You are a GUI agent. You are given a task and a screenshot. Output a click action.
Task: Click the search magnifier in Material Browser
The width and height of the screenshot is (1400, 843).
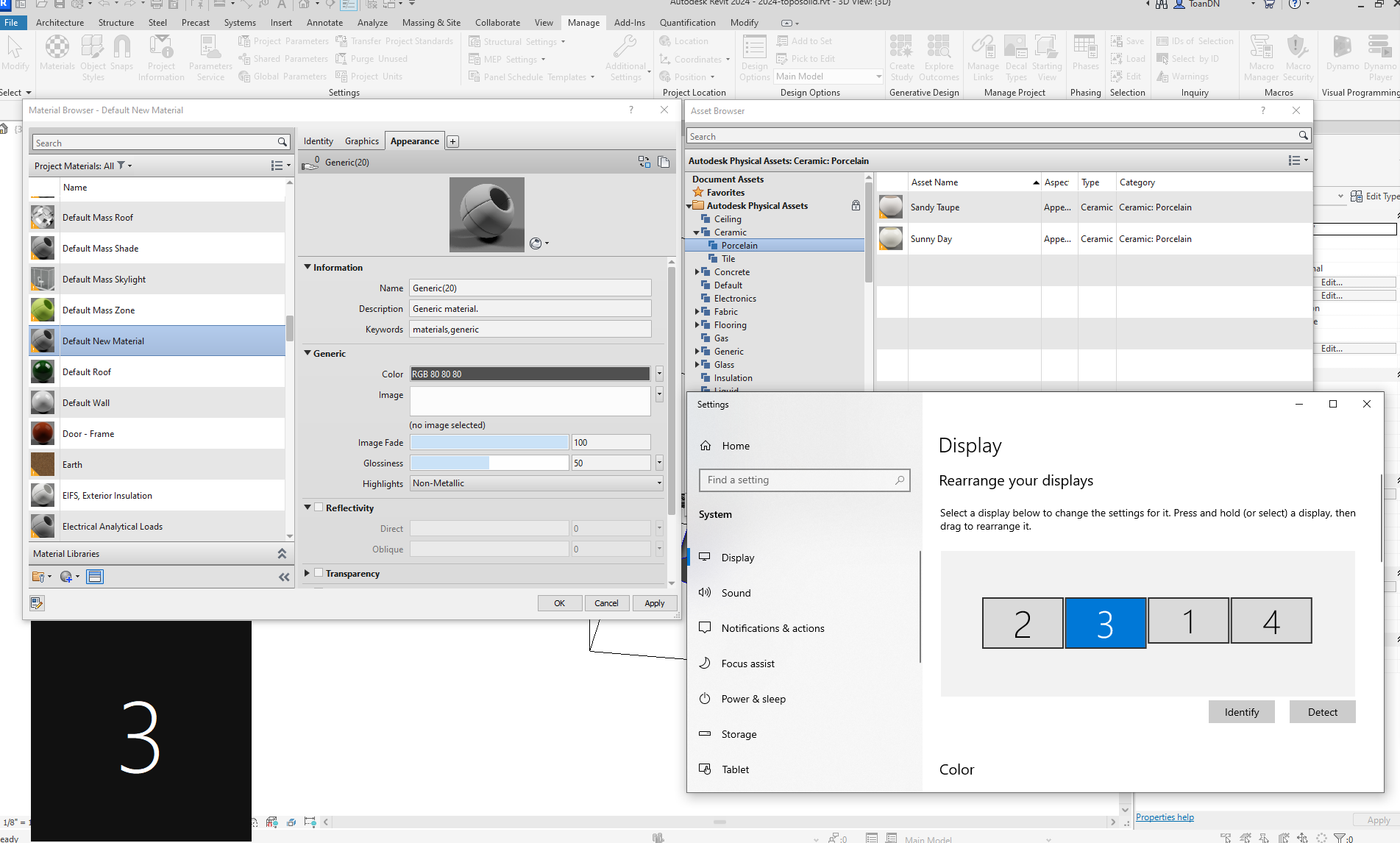pos(282,142)
